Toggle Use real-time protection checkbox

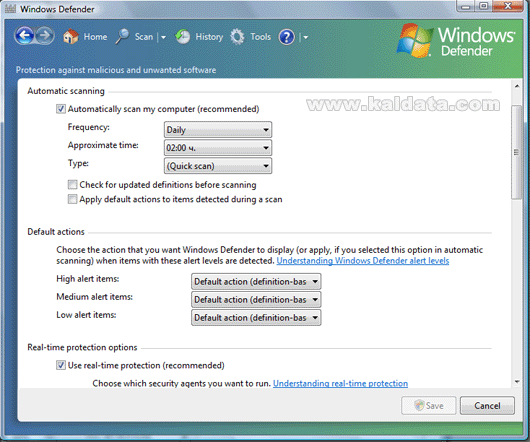61,365
